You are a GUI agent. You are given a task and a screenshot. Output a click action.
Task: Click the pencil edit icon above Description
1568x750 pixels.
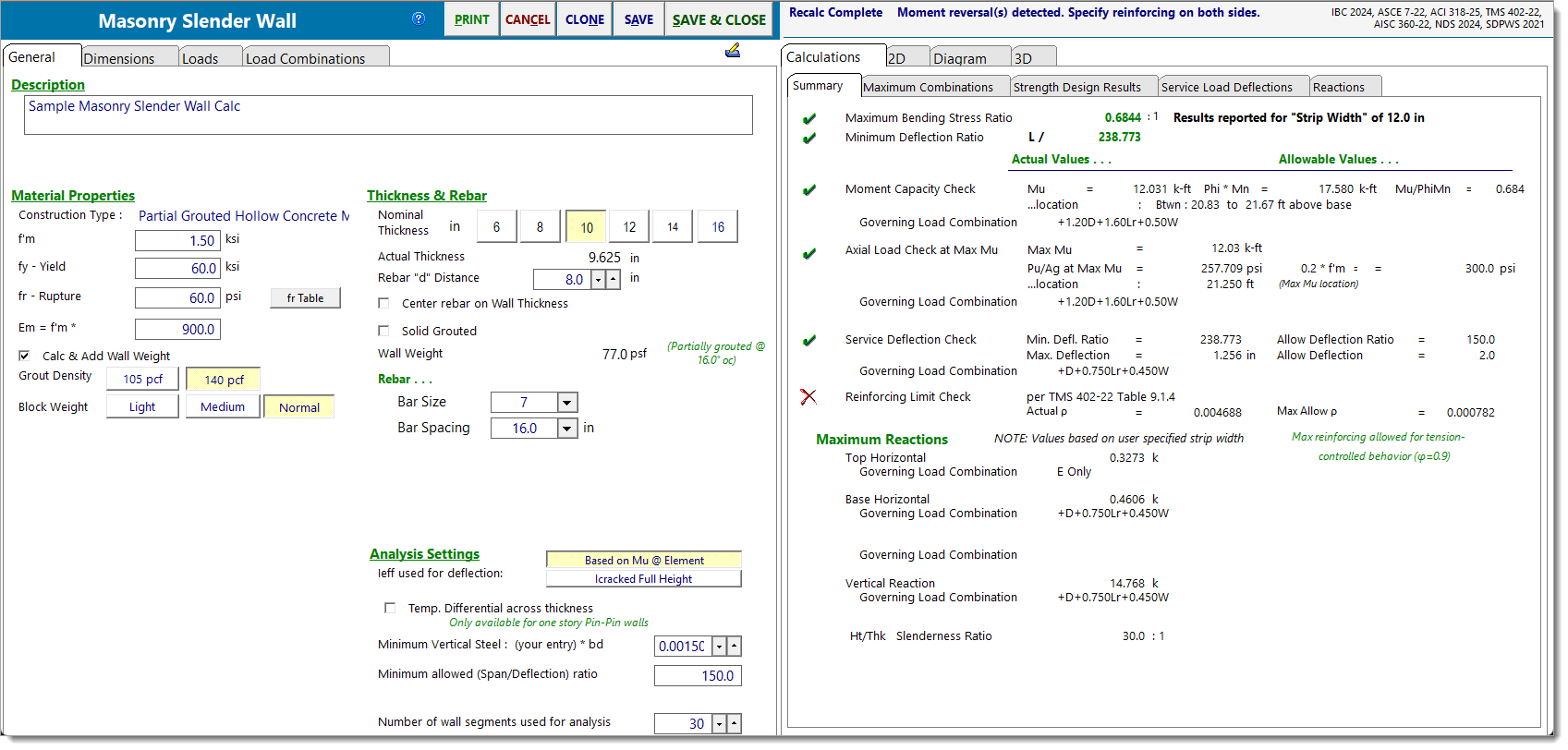pyautogui.click(x=733, y=51)
